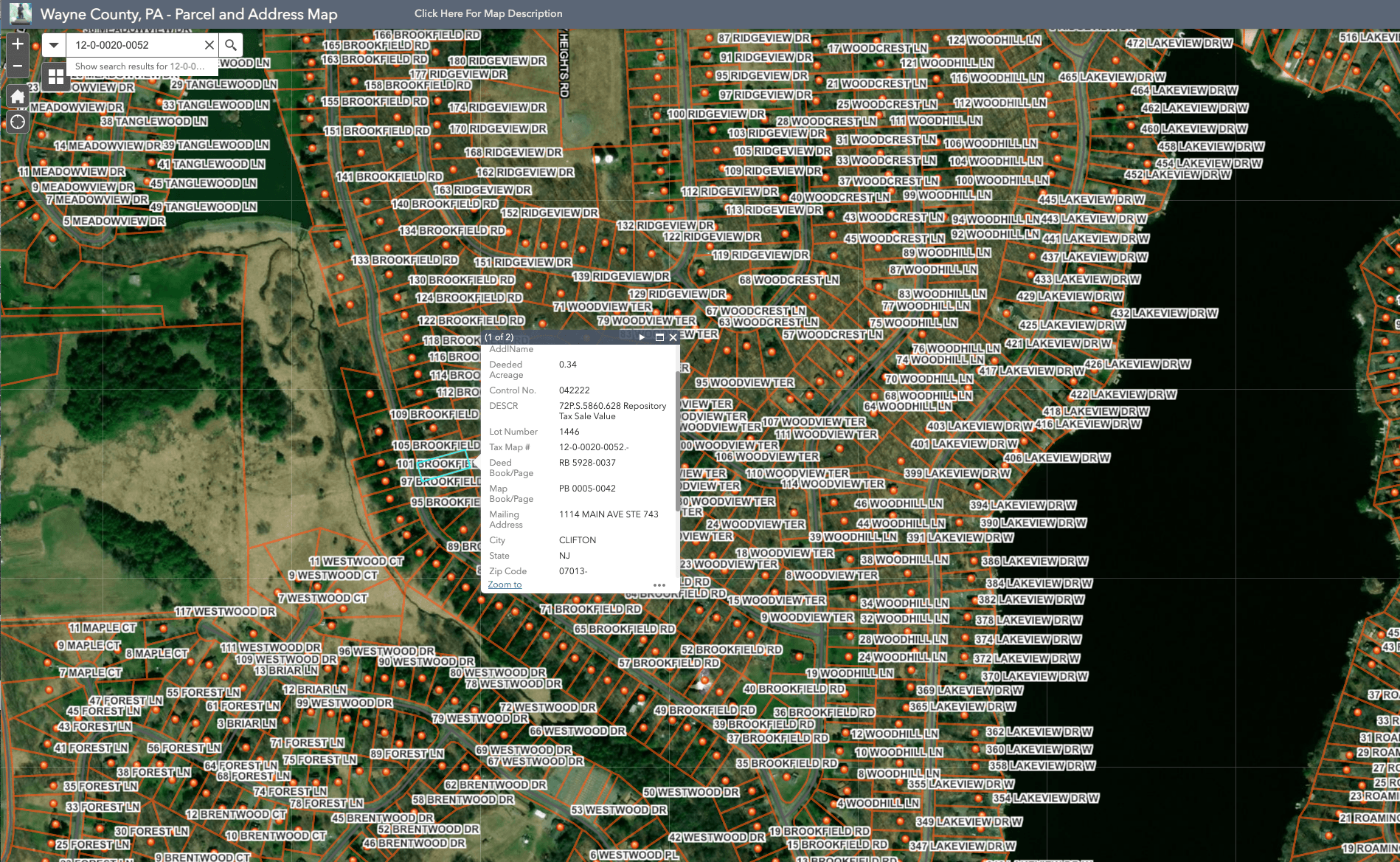Click the 6 WESTWOOD PL label
The height and width of the screenshot is (862, 1400).
click(x=634, y=855)
